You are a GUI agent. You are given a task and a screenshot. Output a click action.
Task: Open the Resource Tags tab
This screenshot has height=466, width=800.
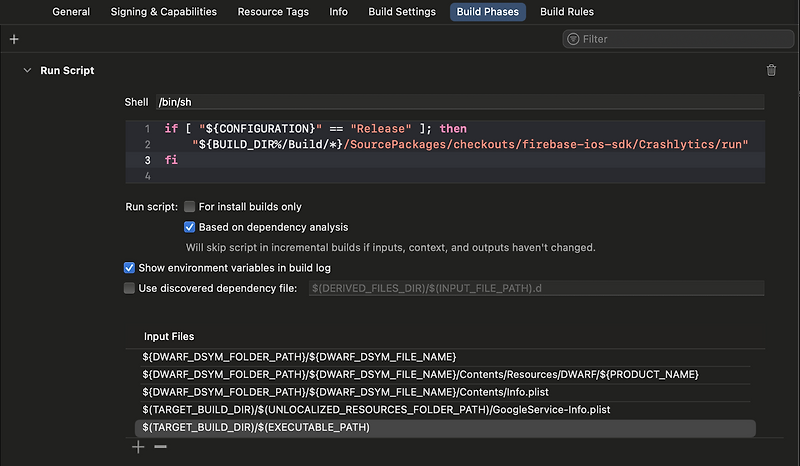pyautogui.click(x=273, y=12)
